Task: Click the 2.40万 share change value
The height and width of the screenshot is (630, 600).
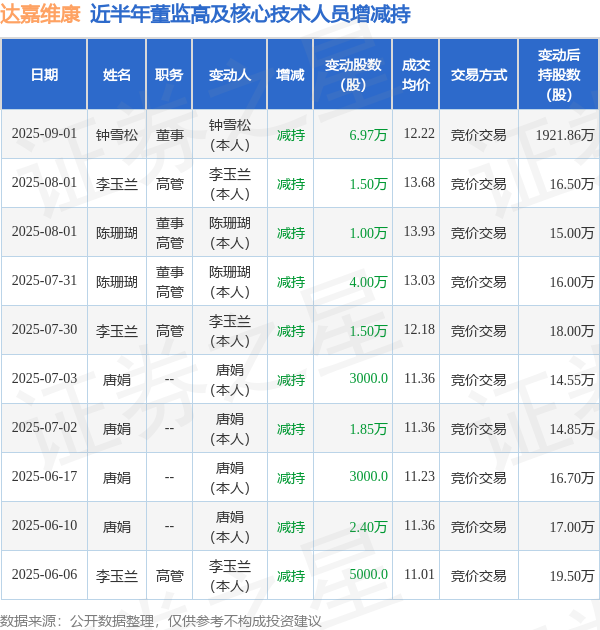Action: point(368,527)
